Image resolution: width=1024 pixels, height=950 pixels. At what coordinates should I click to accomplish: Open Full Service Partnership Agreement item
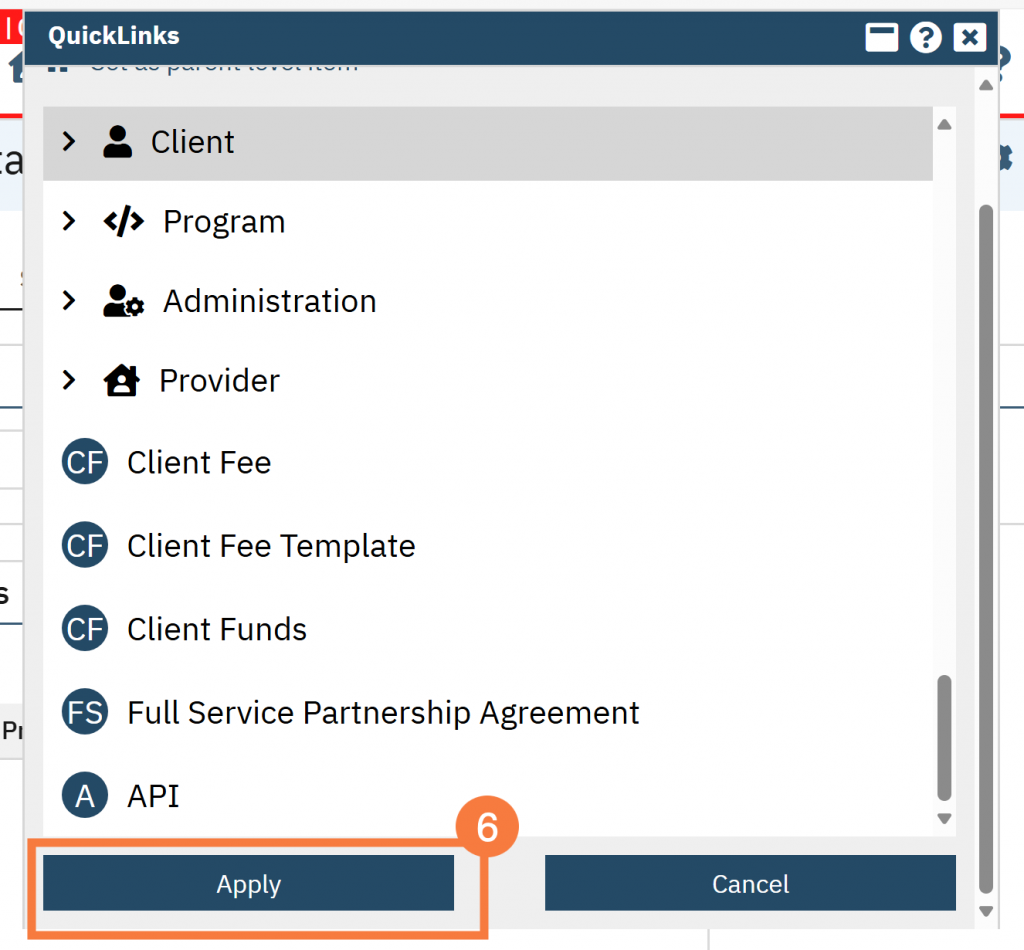pyautogui.click(x=383, y=713)
